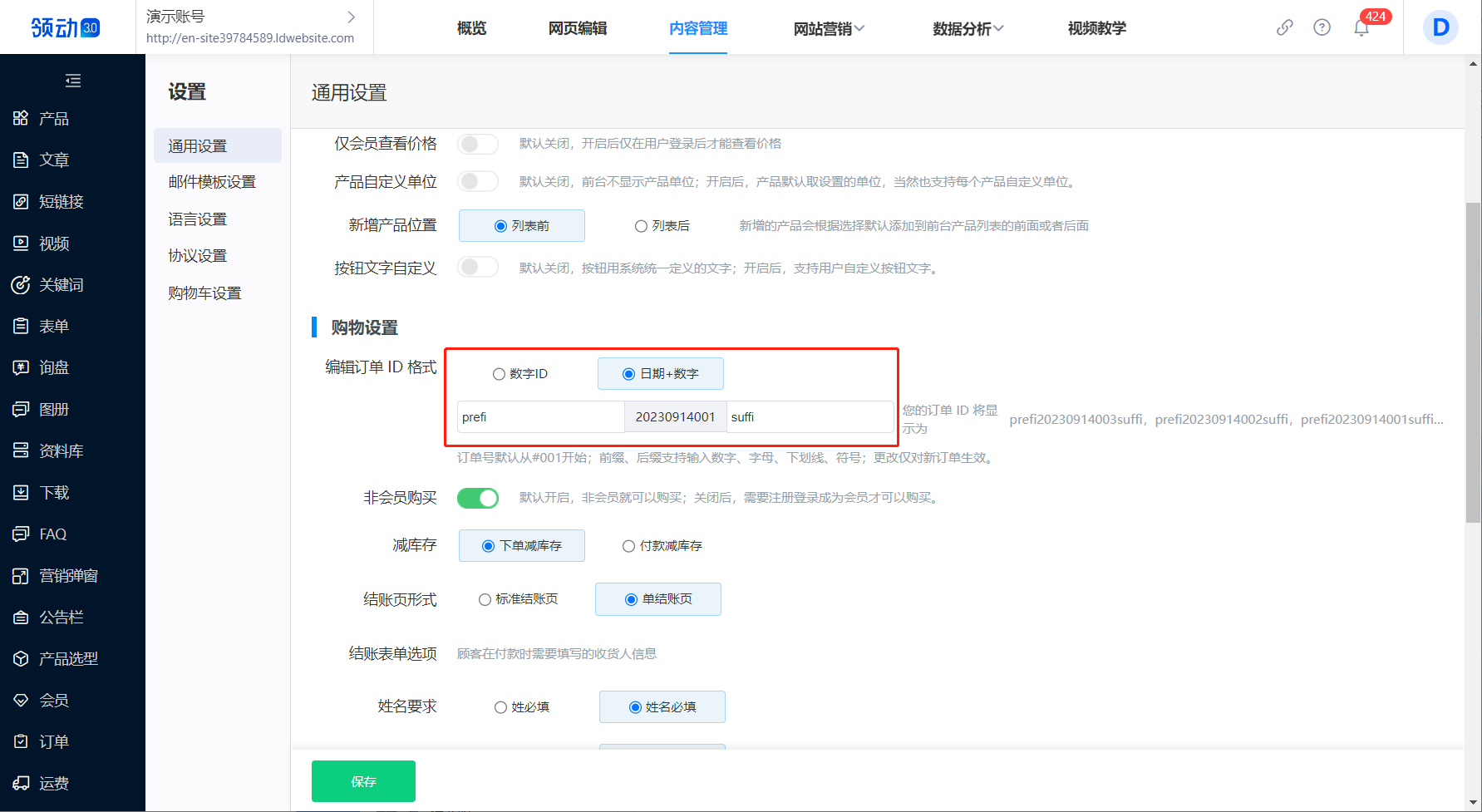Open 关键词 in the sidebar
The width and height of the screenshot is (1482, 812).
(61, 285)
